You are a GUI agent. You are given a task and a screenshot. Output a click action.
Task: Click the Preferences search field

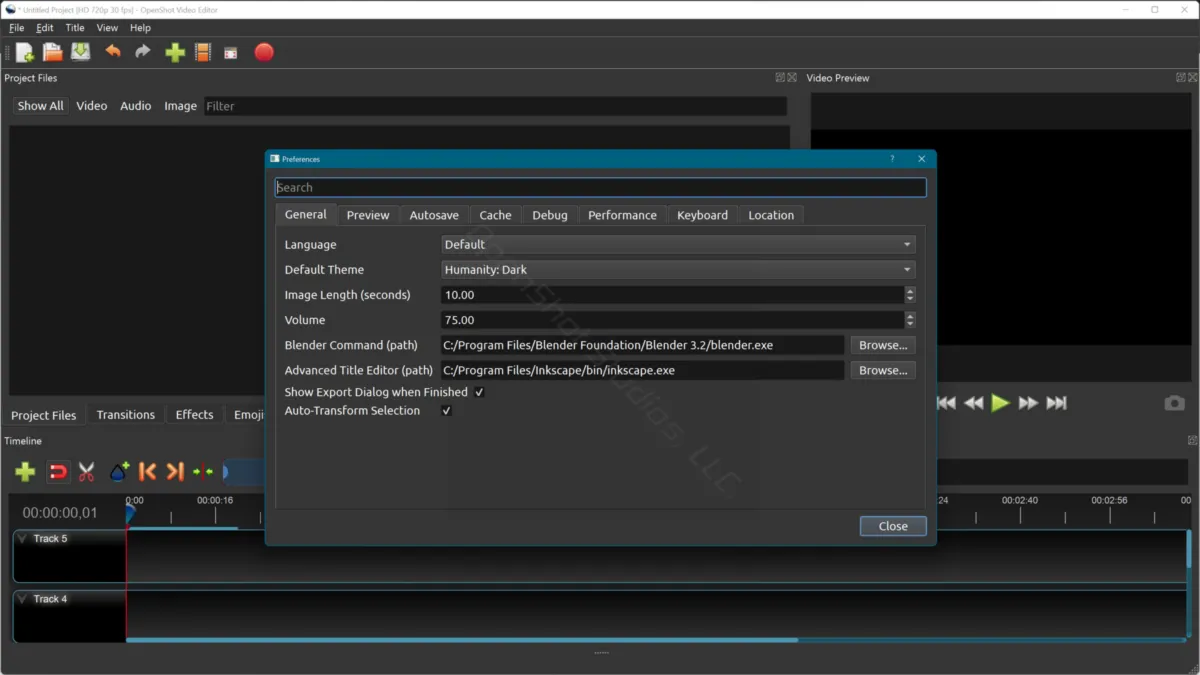tap(600, 187)
